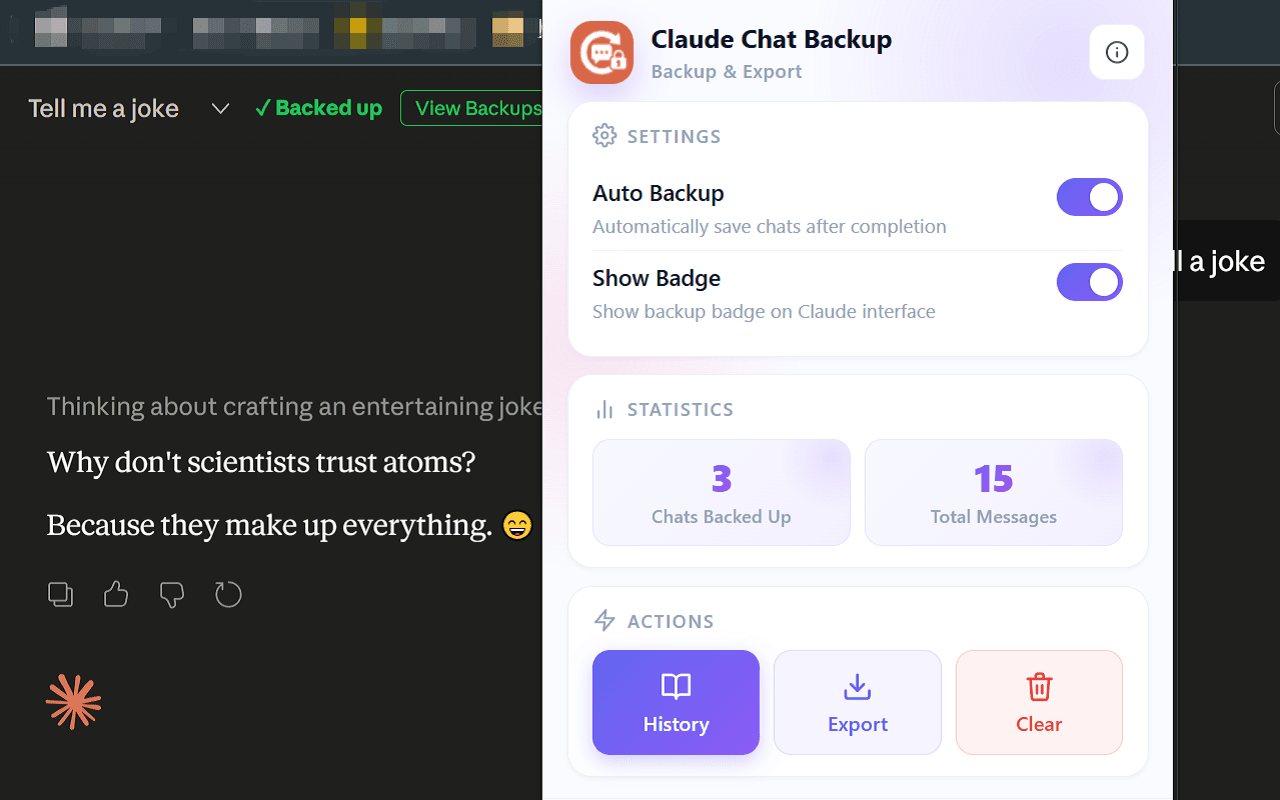1280x800 pixels.
Task: Click the Total Messages statistic card
Action: [x=993, y=493]
